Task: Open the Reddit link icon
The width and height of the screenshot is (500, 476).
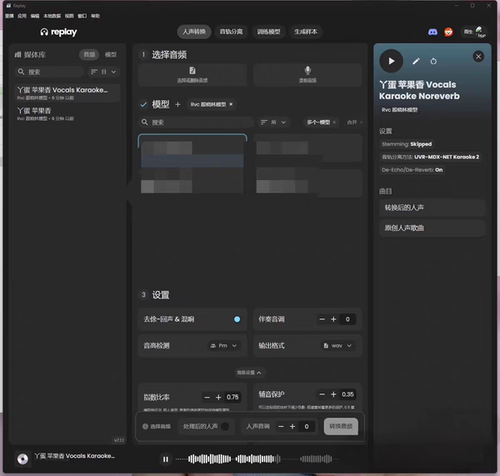Action: [449, 32]
